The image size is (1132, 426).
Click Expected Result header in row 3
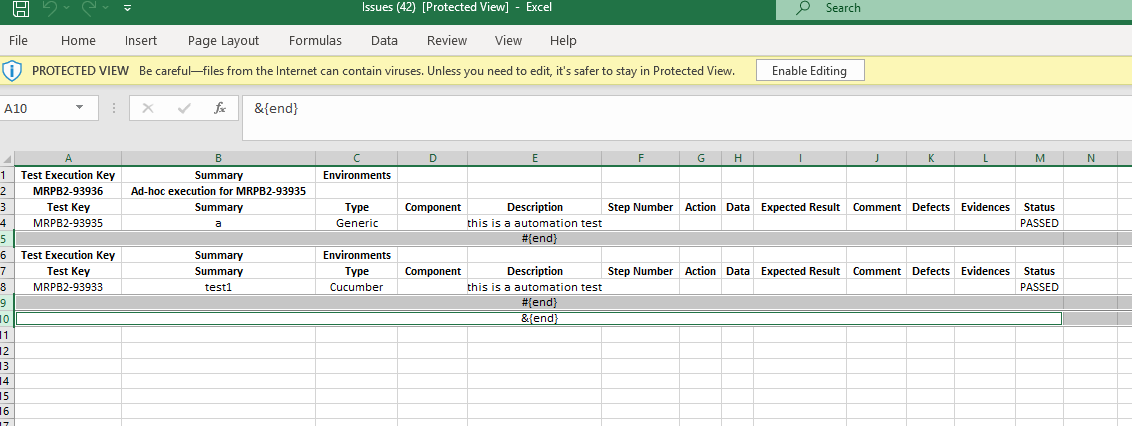point(800,207)
